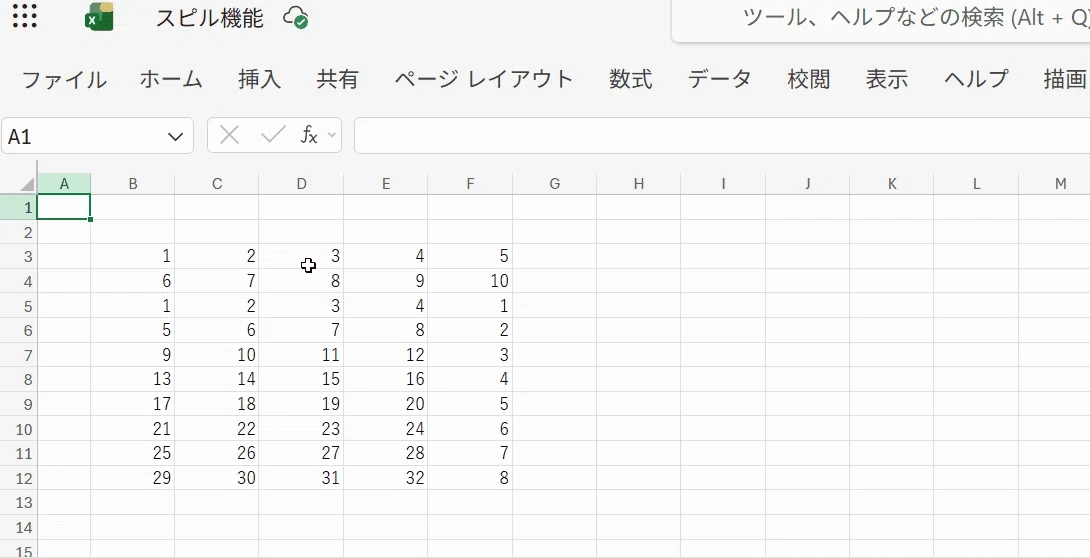Screen dimensions: 1090x558
Task: Open the ヘルプ tab
Action: point(976,79)
